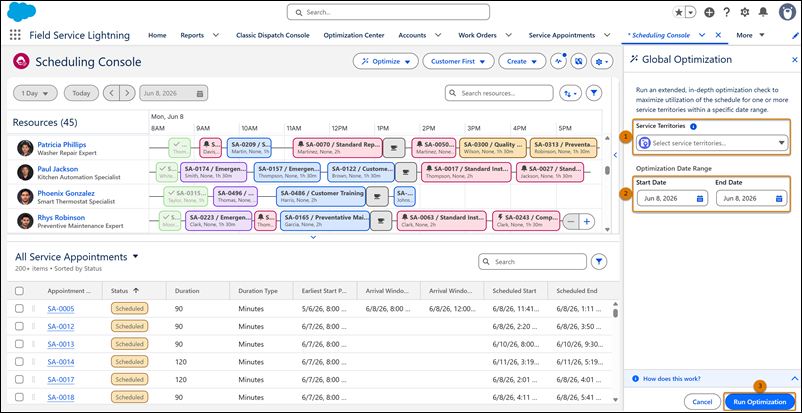Click Patricia Phillips's lunch break block
Image resolution: width=802 pixels, height=413 pixels.
393,147
